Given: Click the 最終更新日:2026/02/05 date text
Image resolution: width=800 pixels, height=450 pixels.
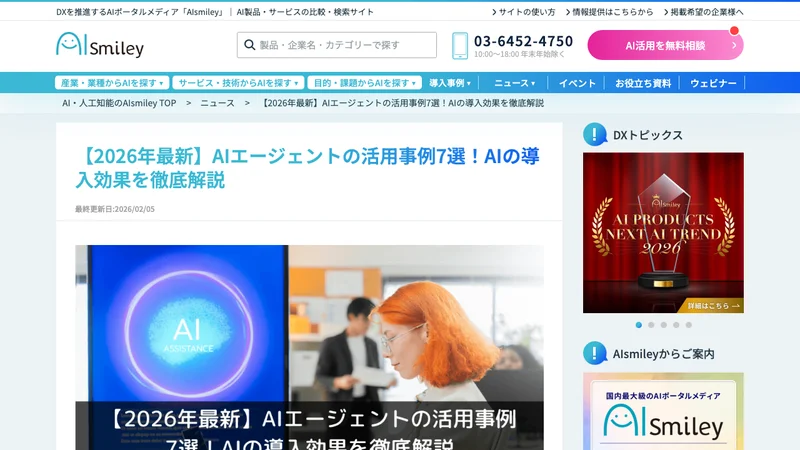Looking at the screenshot, I should 115,209.
